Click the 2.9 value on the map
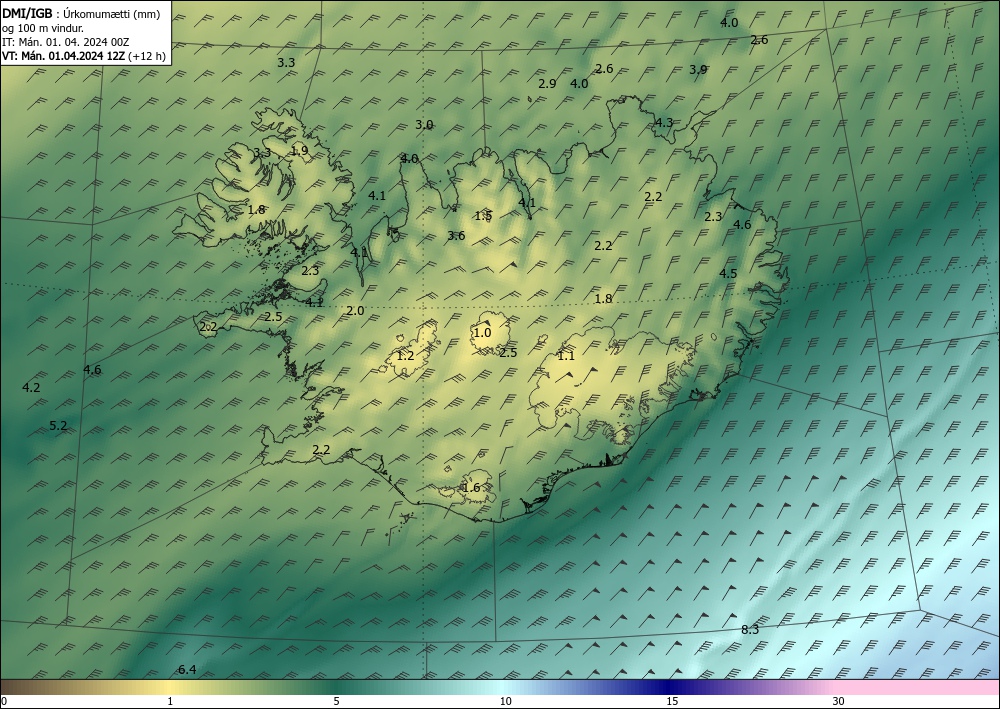The width and height of the screenshot is (1000, 709). coord(547,84)
